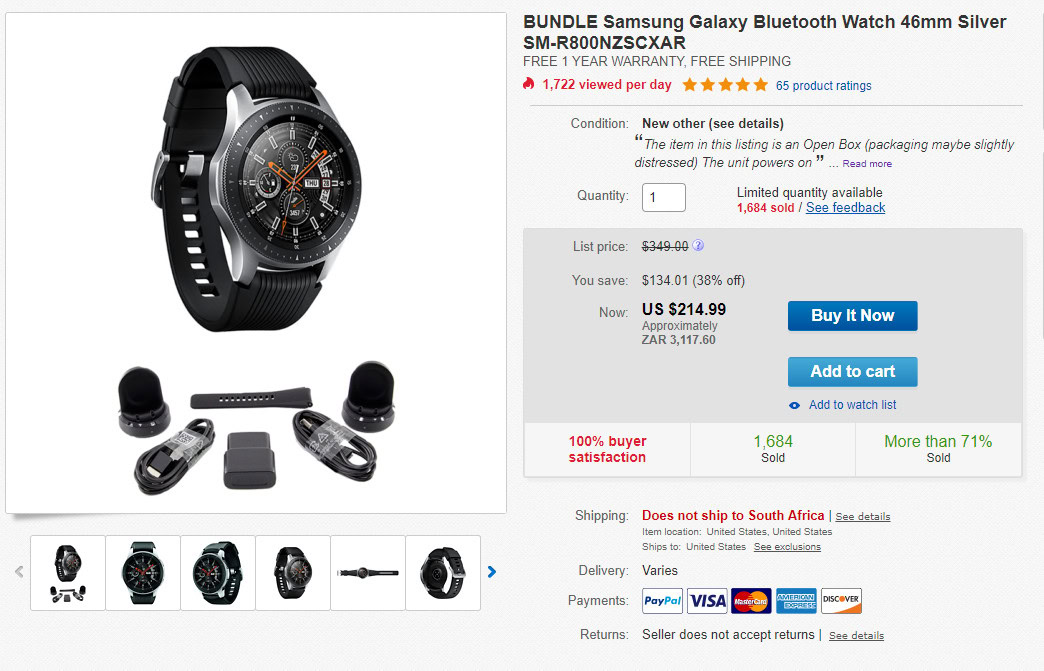
Task: Select the first bundle thumbnail
Action: point(68,572)
